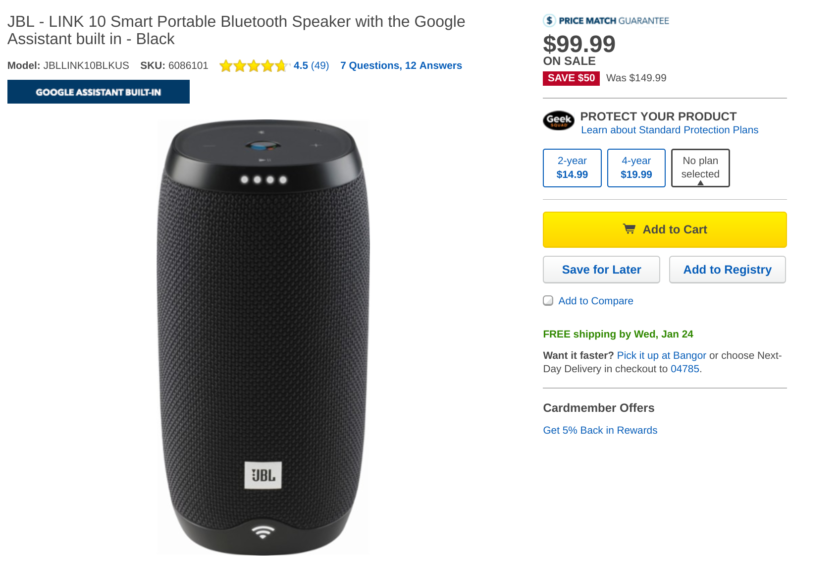Click the star rating icons

(x=254, y=66)
